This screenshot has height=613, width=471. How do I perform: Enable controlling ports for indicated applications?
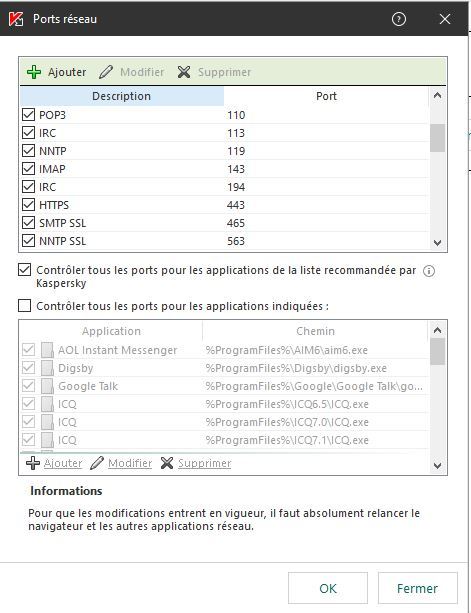pos(24,305)
